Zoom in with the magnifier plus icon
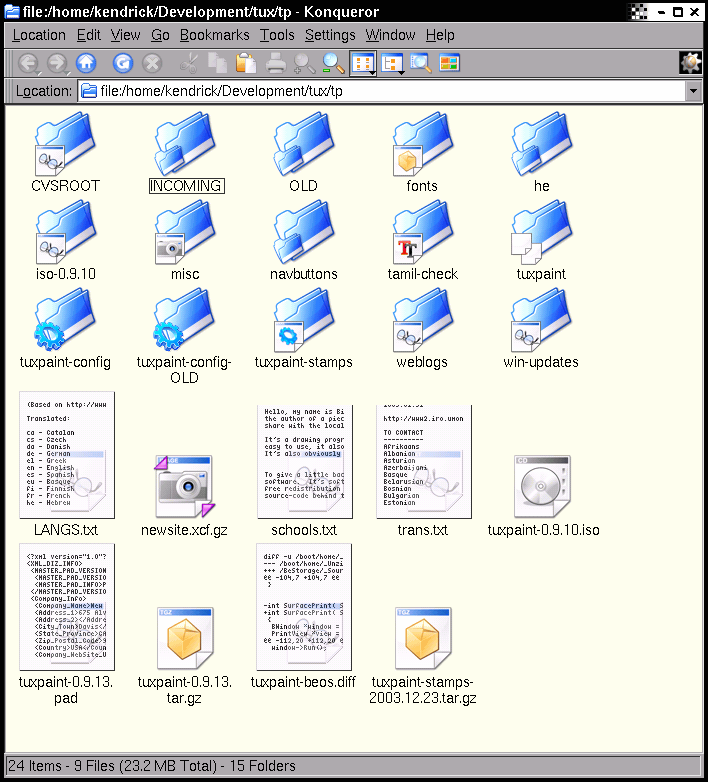The width and height of the screenshot is (708, 782). (x=304, y=63)
